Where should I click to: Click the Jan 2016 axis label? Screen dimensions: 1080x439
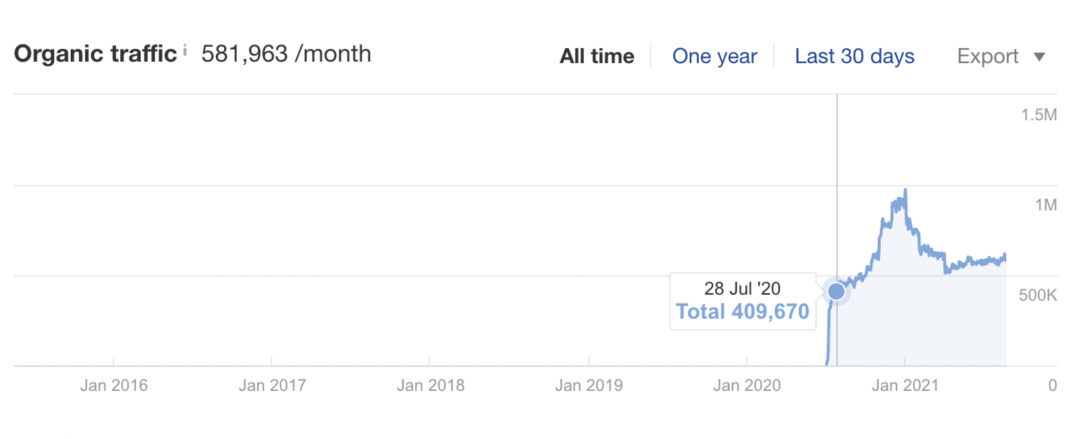tap(113, 385)
